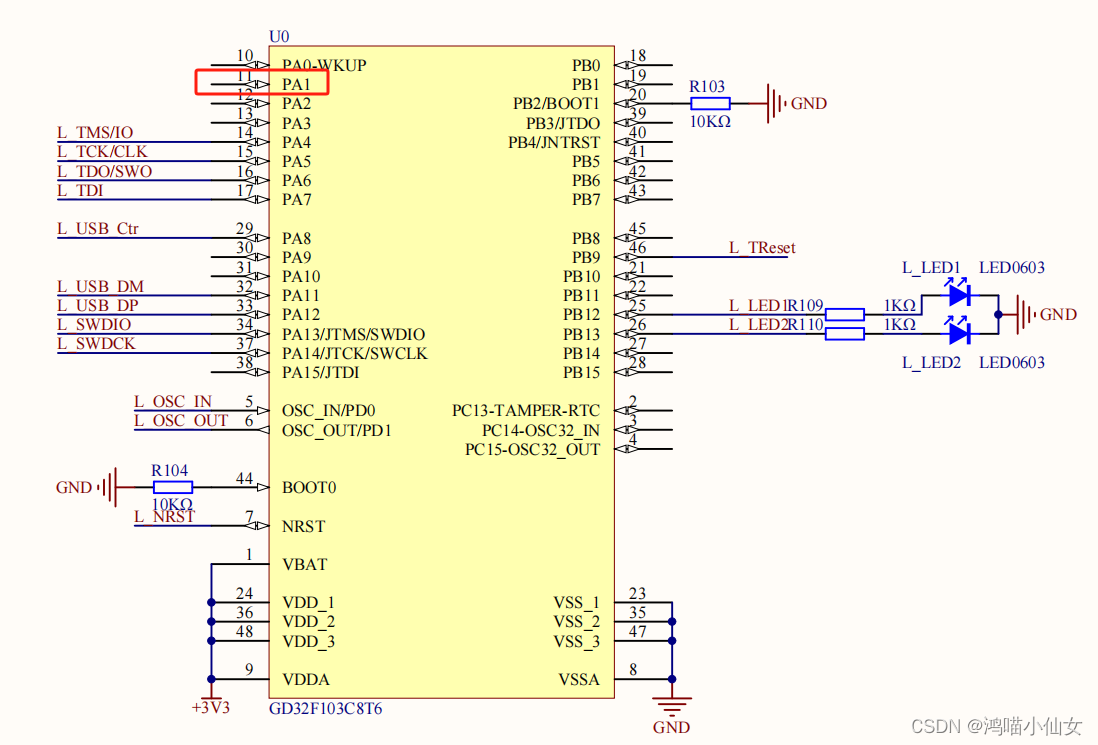The height and width of the screenshot is (745, 1098).
Task: Click the PB4/JNTRST pin name
Action: click(554, 142)
